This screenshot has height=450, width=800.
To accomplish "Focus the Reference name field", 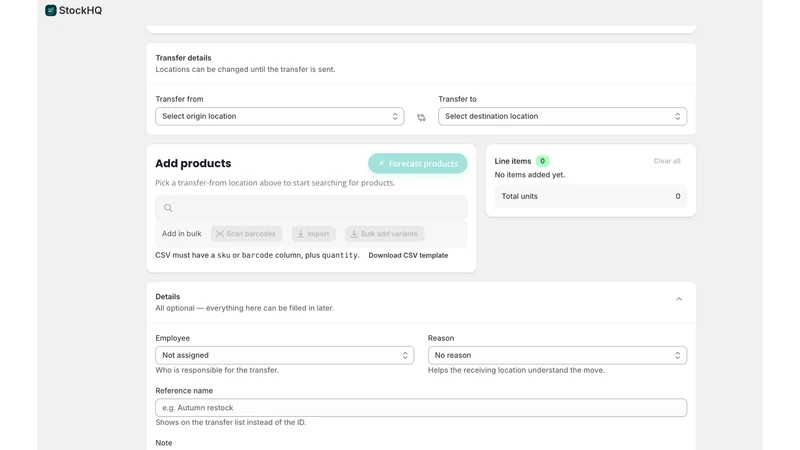I will 421,408.
